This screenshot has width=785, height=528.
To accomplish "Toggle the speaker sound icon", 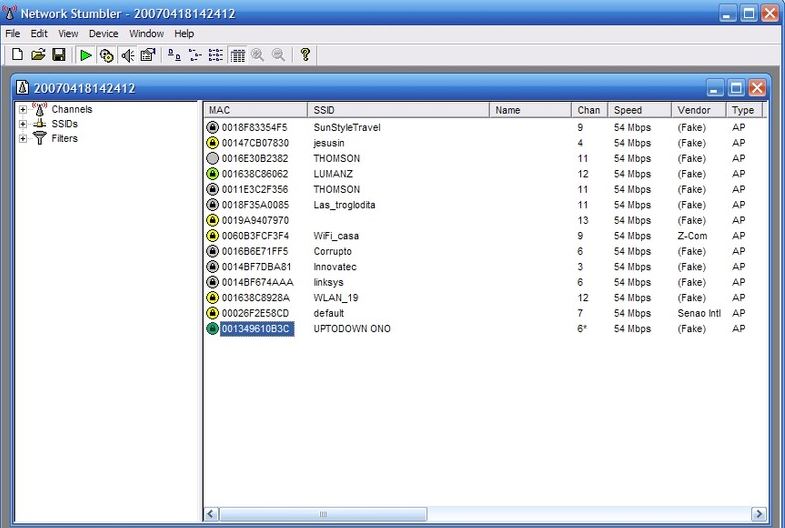I will tap(127, 55).
